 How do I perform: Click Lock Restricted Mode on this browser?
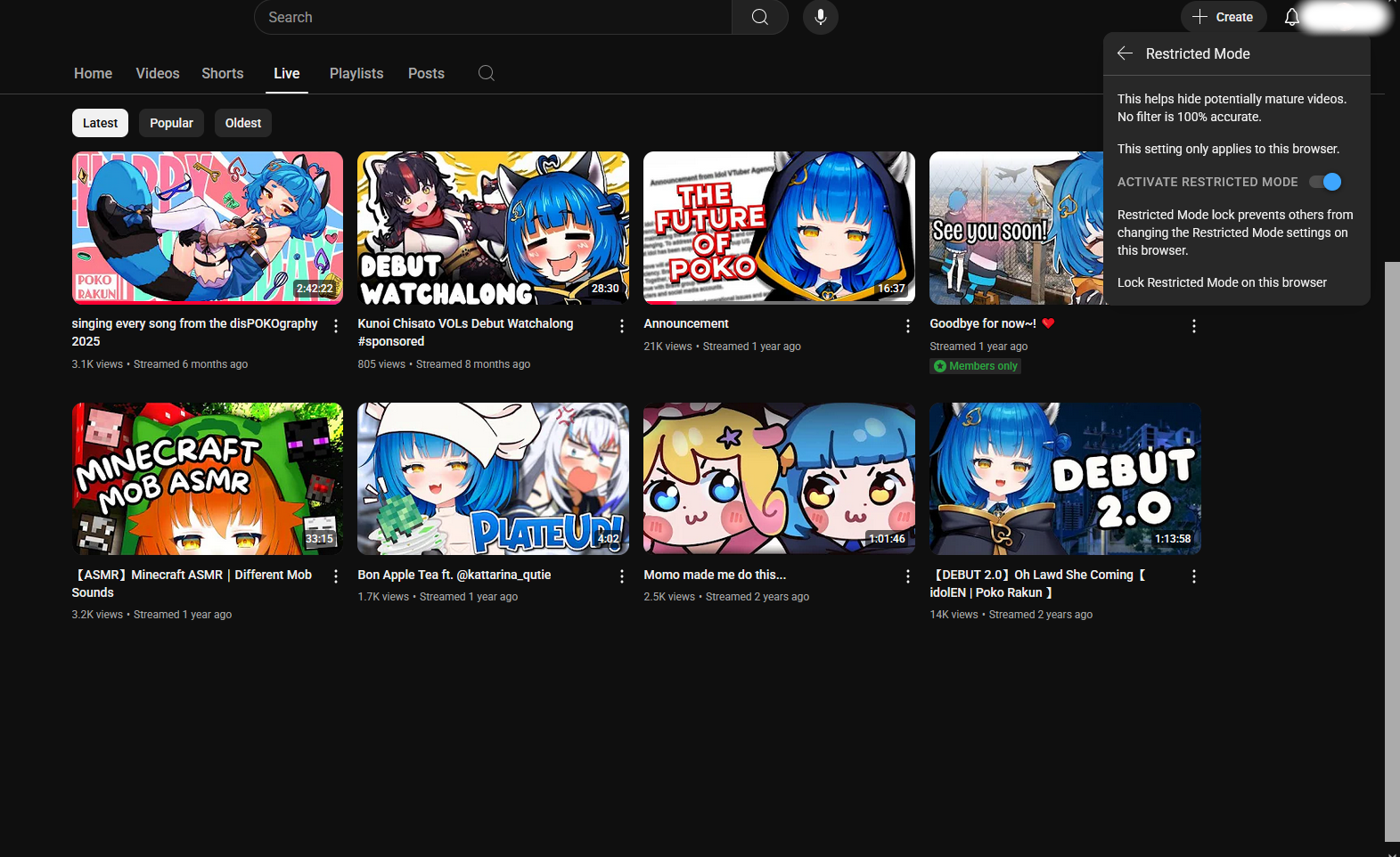(x=1222, y=282)
